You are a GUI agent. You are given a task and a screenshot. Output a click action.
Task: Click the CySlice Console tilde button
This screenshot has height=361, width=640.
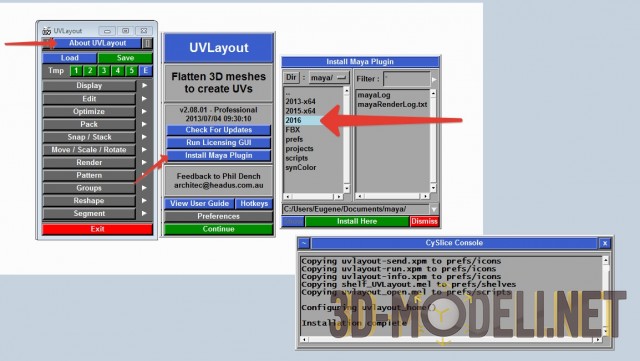point(304,243)
